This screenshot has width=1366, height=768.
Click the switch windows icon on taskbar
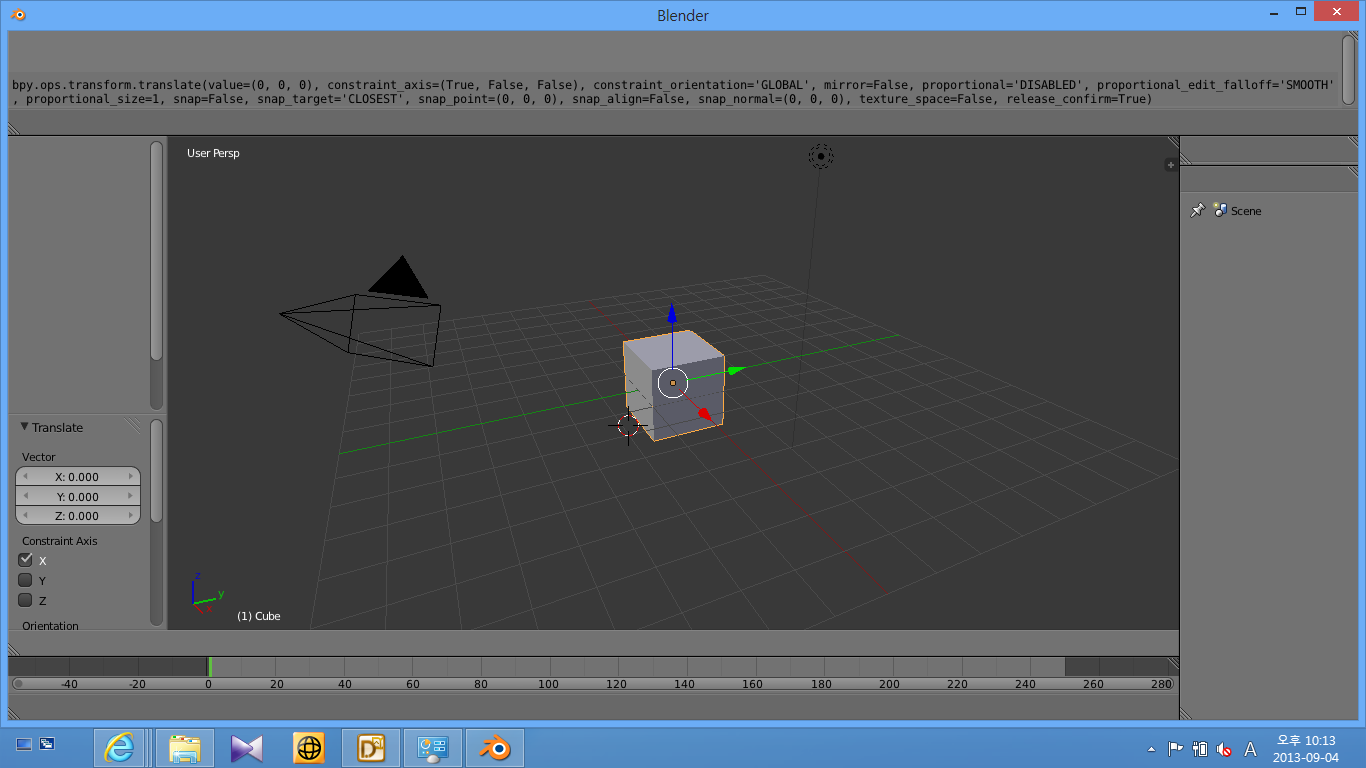46,744
